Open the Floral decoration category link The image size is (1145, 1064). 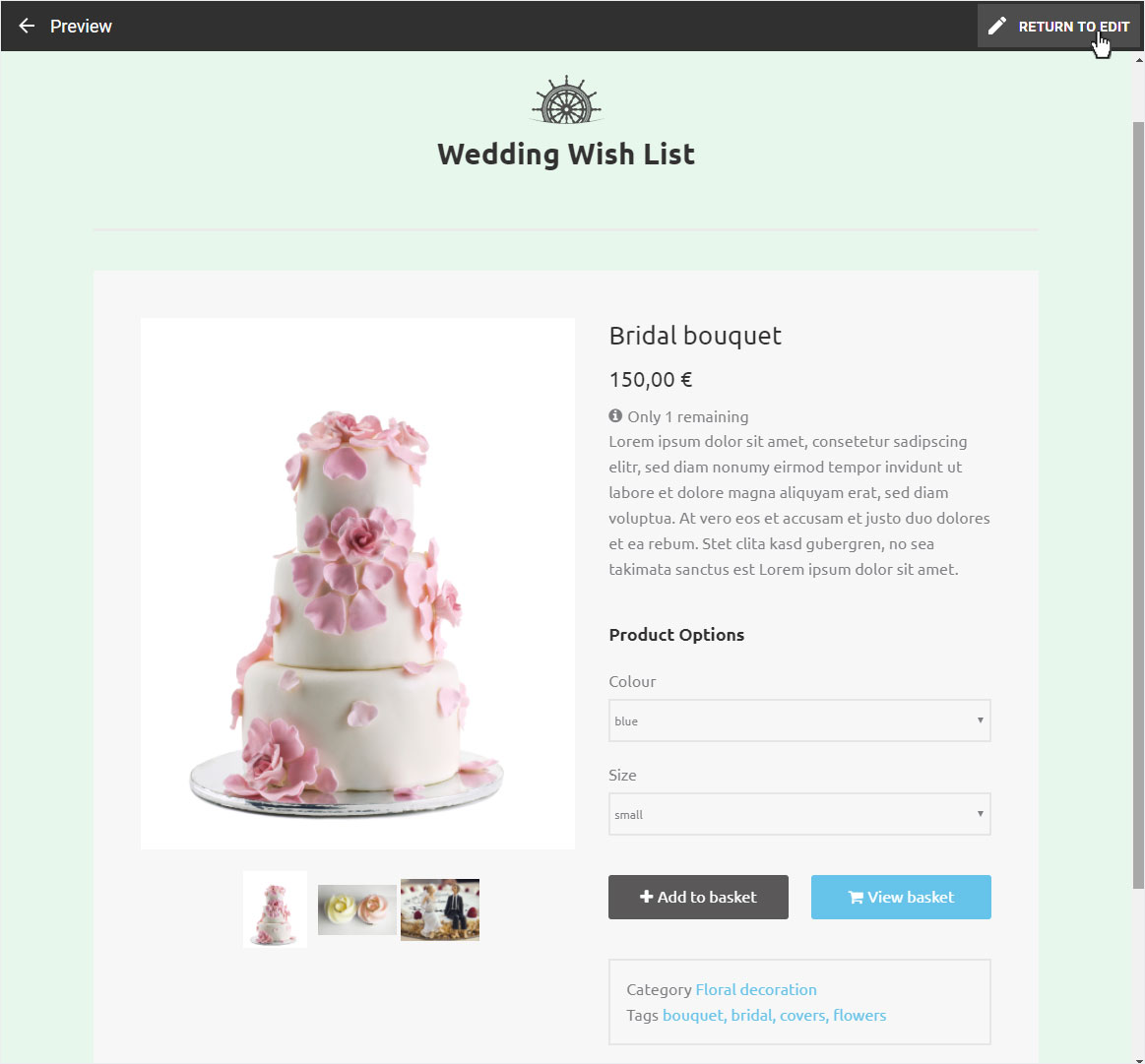[756, 989]
